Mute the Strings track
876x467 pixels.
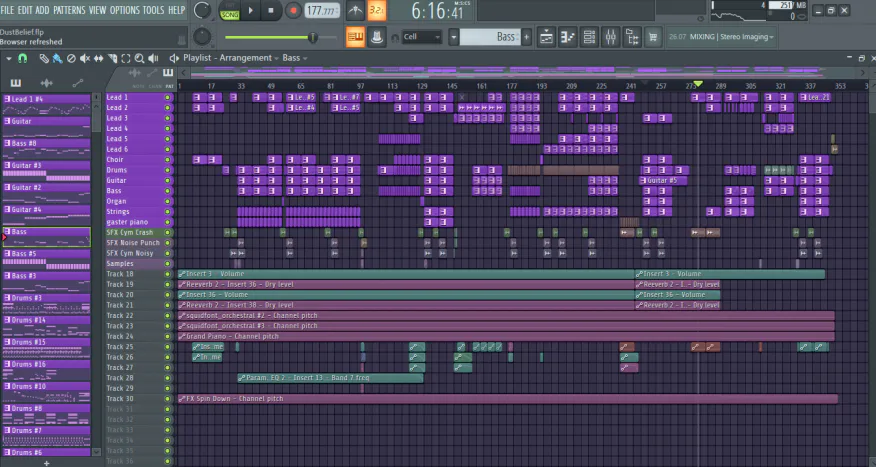pyautogui.click(x=167, y=212)
